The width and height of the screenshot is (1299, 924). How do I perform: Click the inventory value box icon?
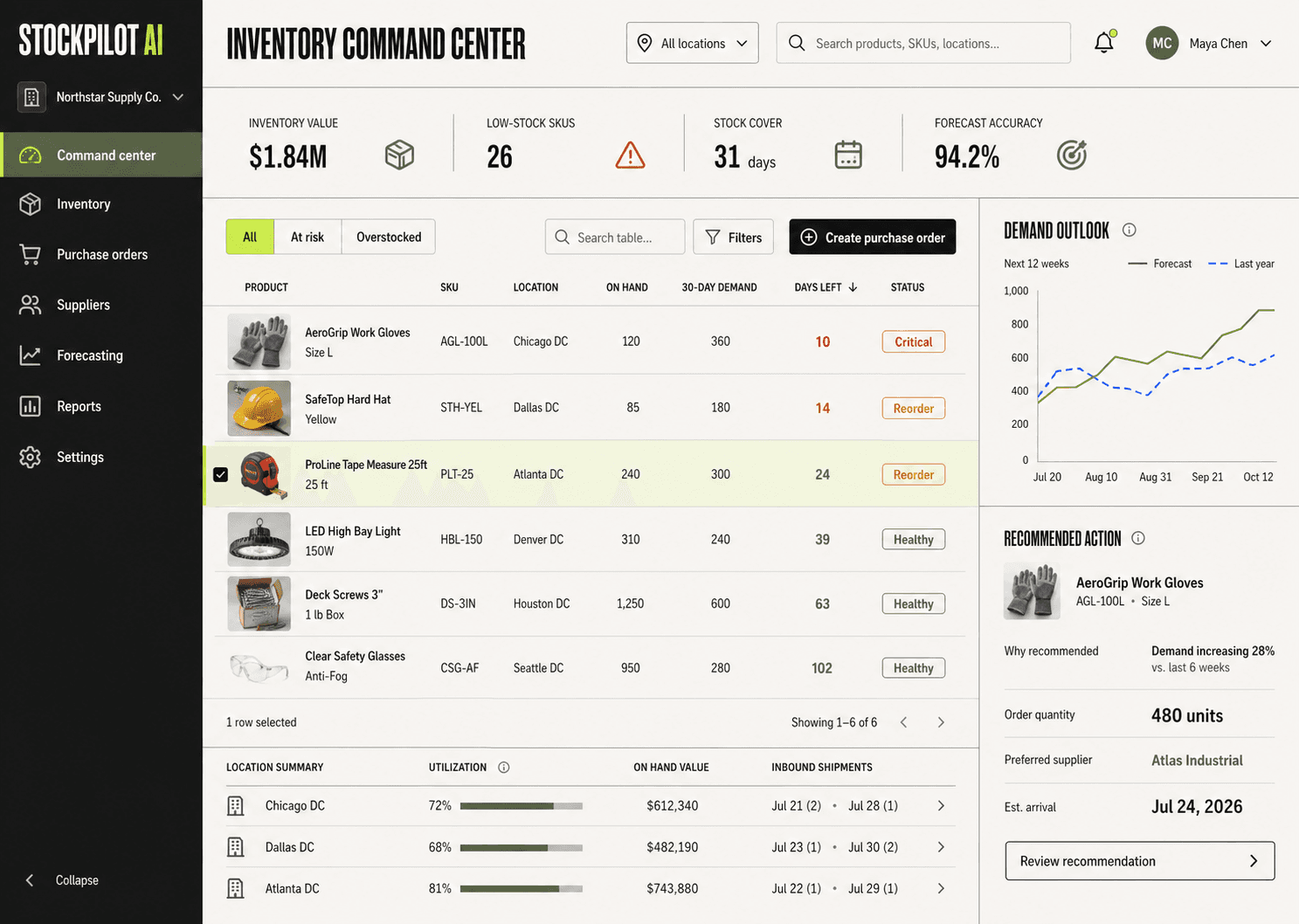[399, 155]
